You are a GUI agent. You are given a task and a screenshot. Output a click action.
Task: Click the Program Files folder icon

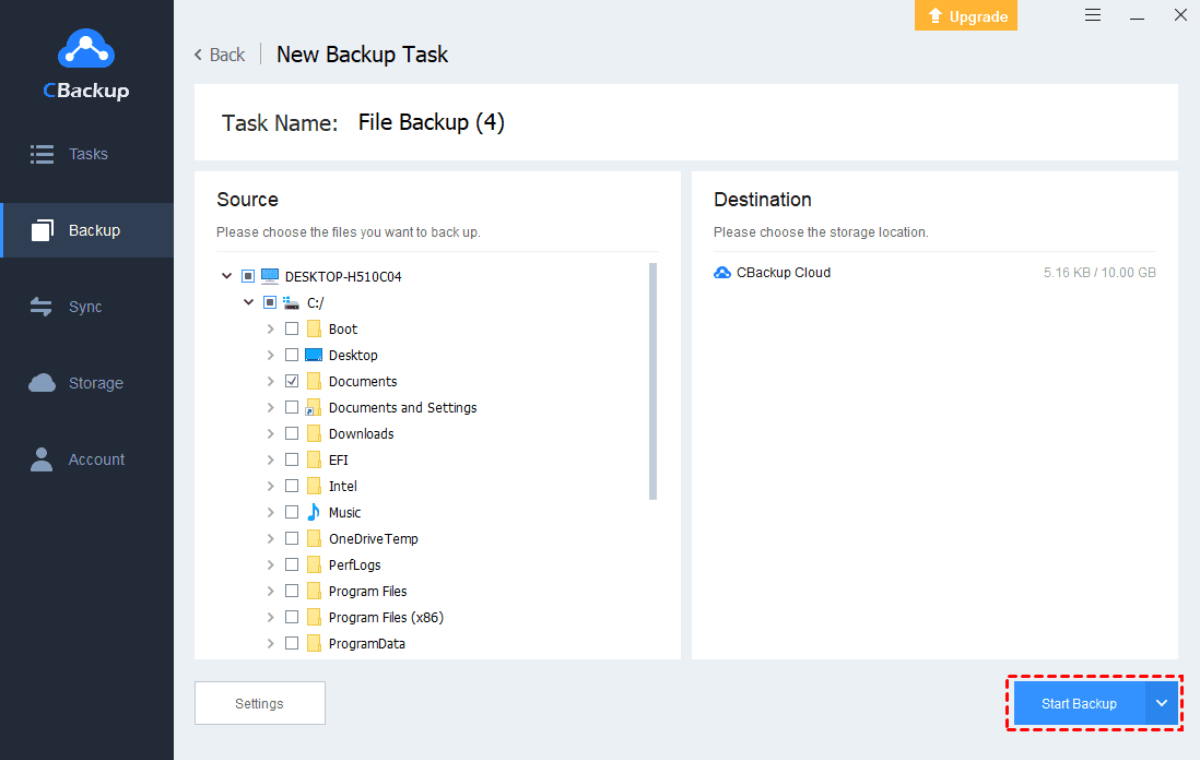click(314, 591)
